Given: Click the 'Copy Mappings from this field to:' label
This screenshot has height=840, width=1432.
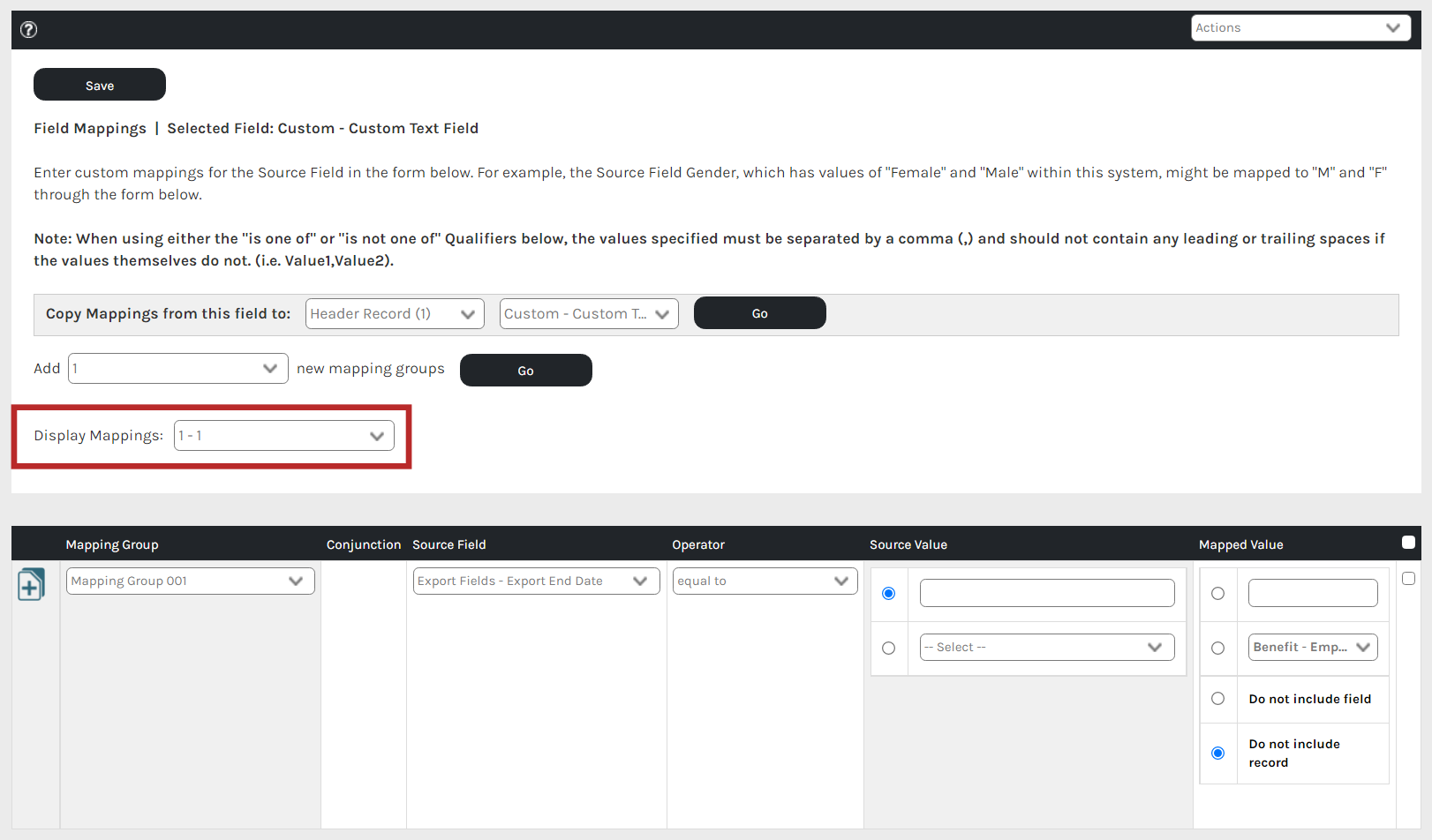Looking at the screenshot, I should [x=169, y=314].
